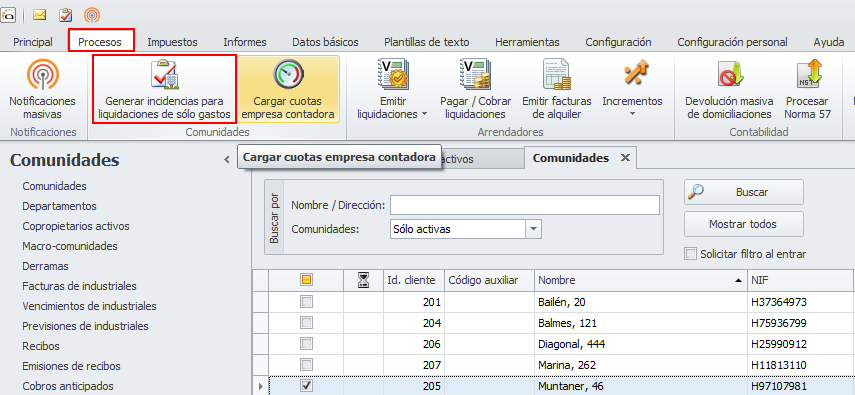Screen dimensions: 855x395
Task: Open the Impuestos tab
Action: tap(172, 42)
